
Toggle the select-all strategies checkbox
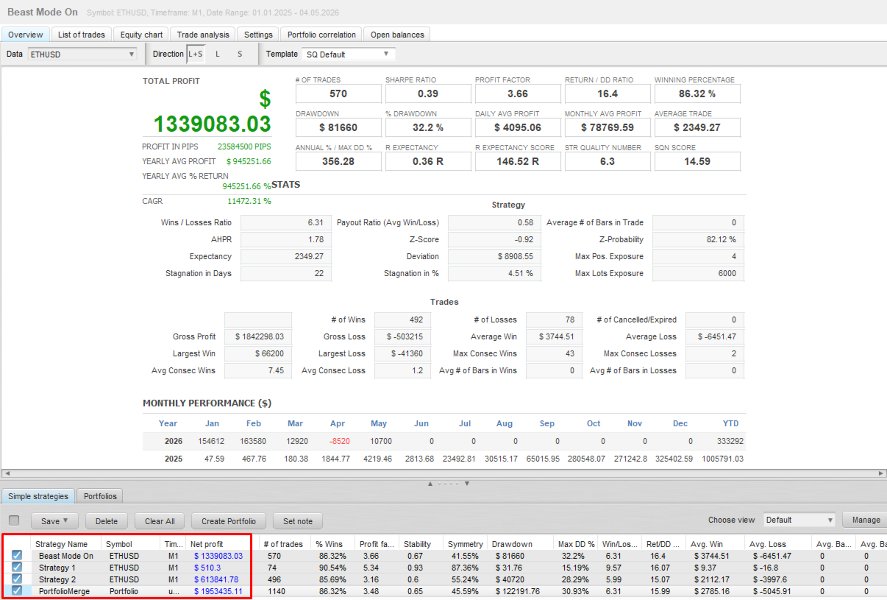pos(14,520)
